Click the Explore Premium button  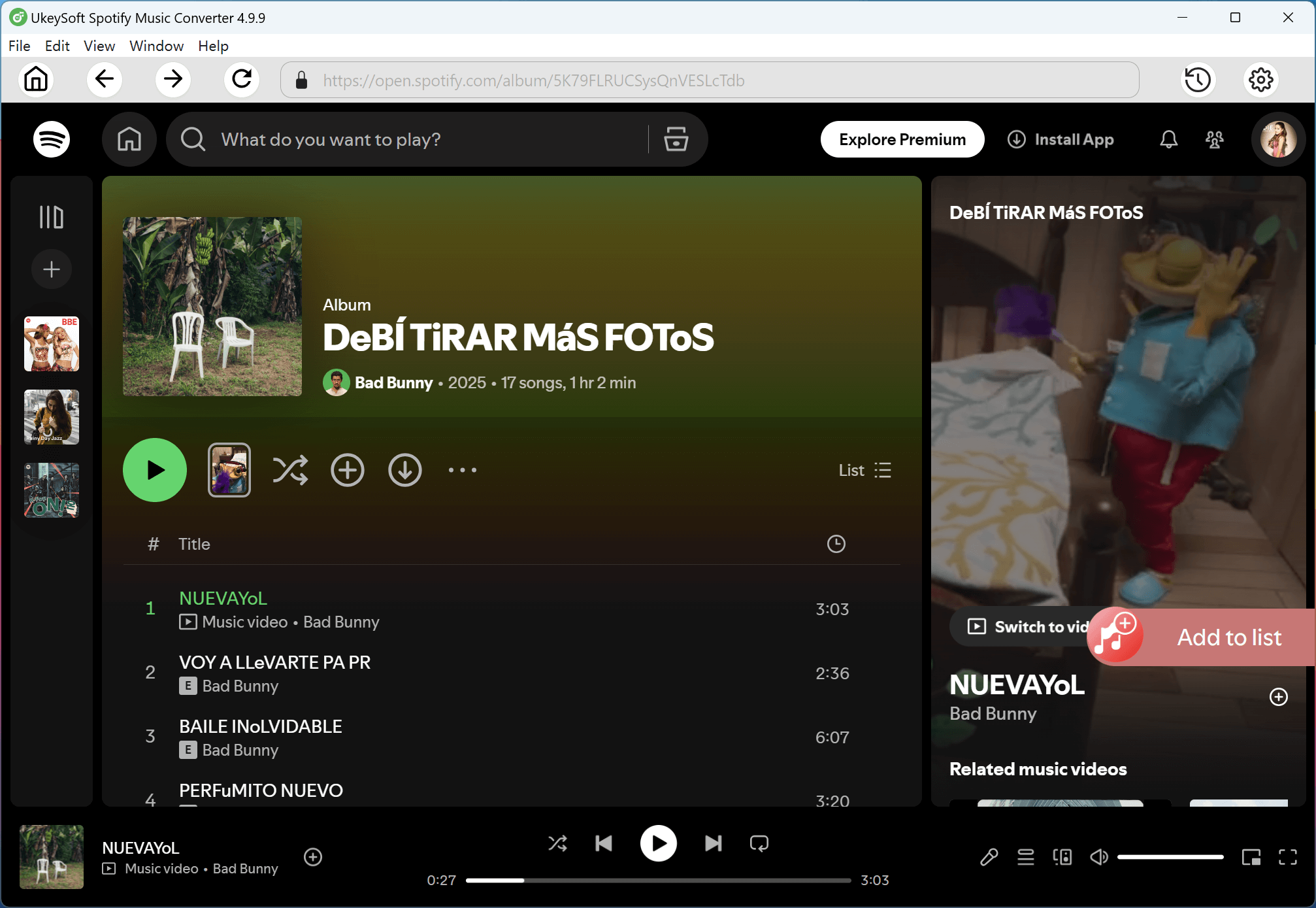pos(902,139)
